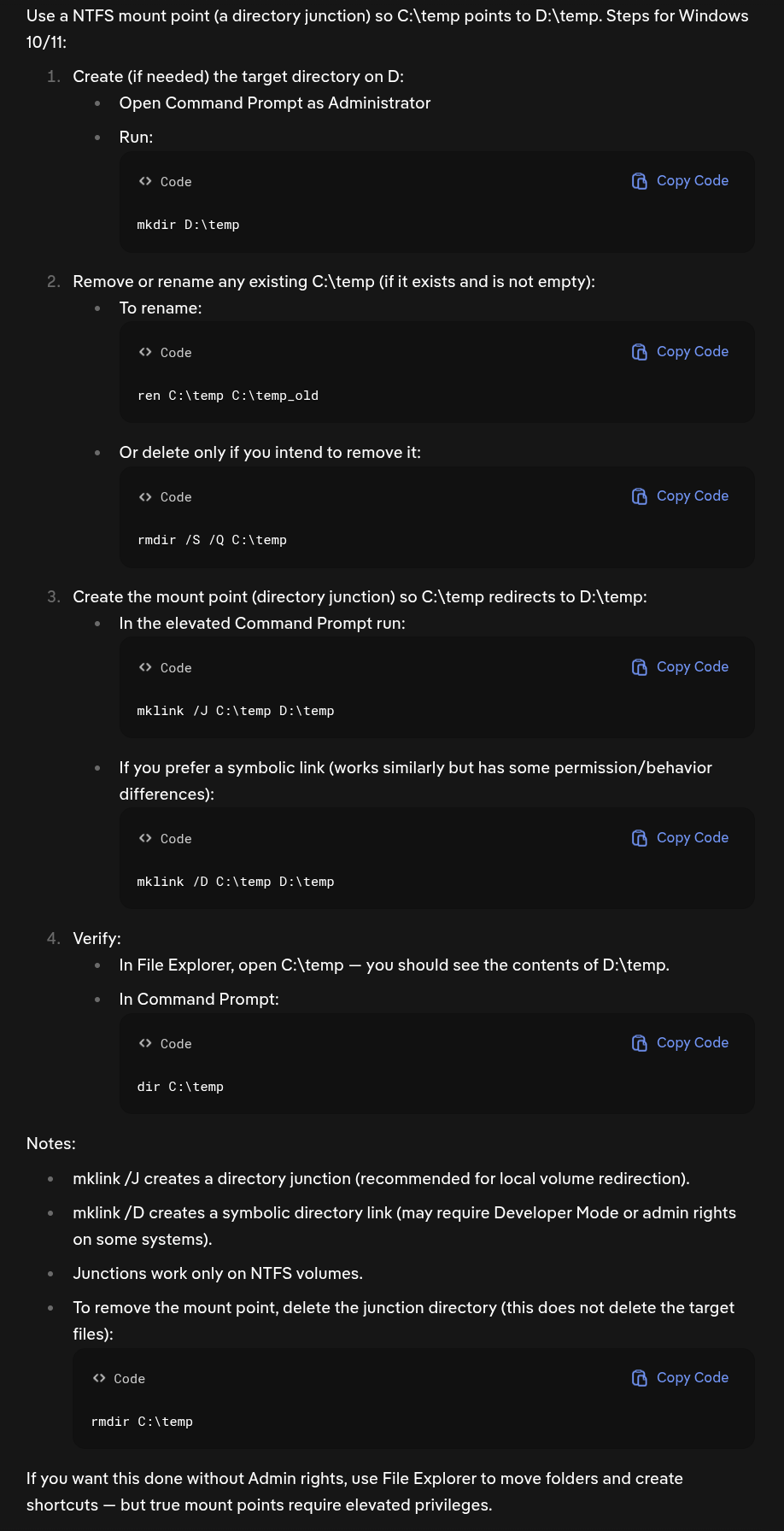784x1531 pixels.
Task: Click the code brackets icon above rmdir /S /Q
Action: click(145, 496)
